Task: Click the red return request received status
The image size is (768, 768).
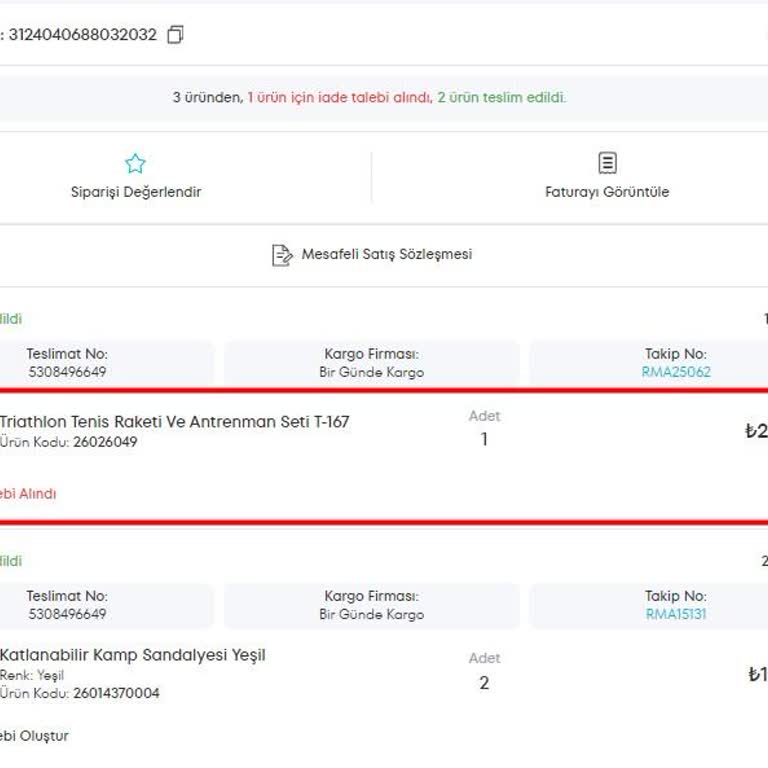Action: [x=28, y=494]
